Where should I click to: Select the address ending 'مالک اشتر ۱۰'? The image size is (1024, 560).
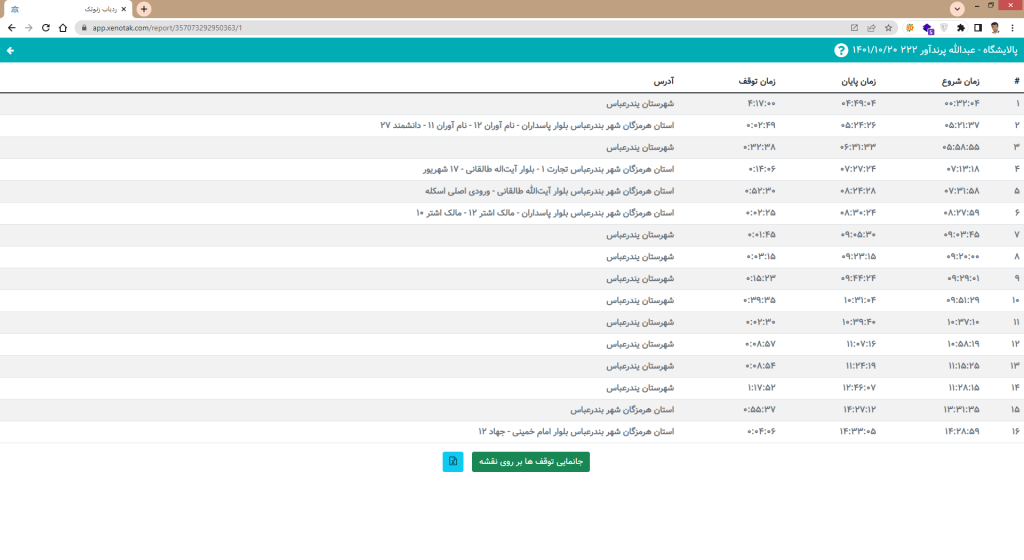tap(545, 213)
